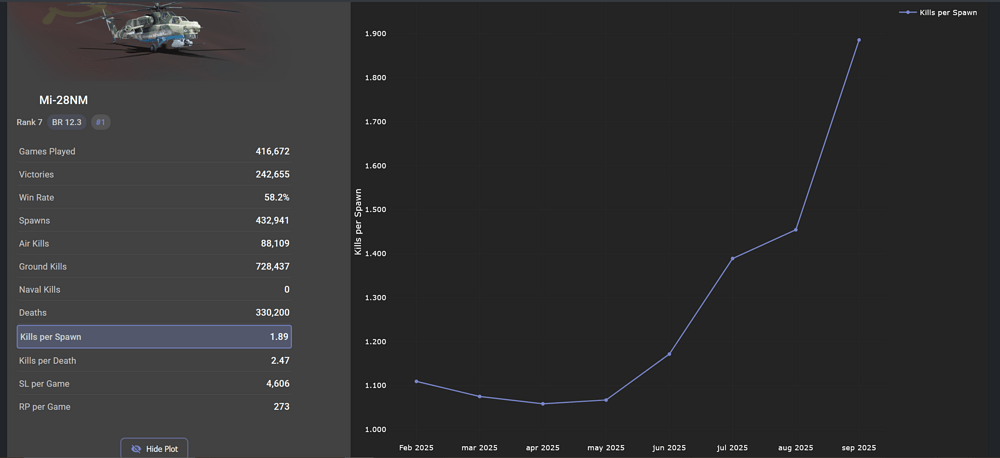
Task: Toggle Kills per Spawn legend entry
Action: click(x=942, y=12)
